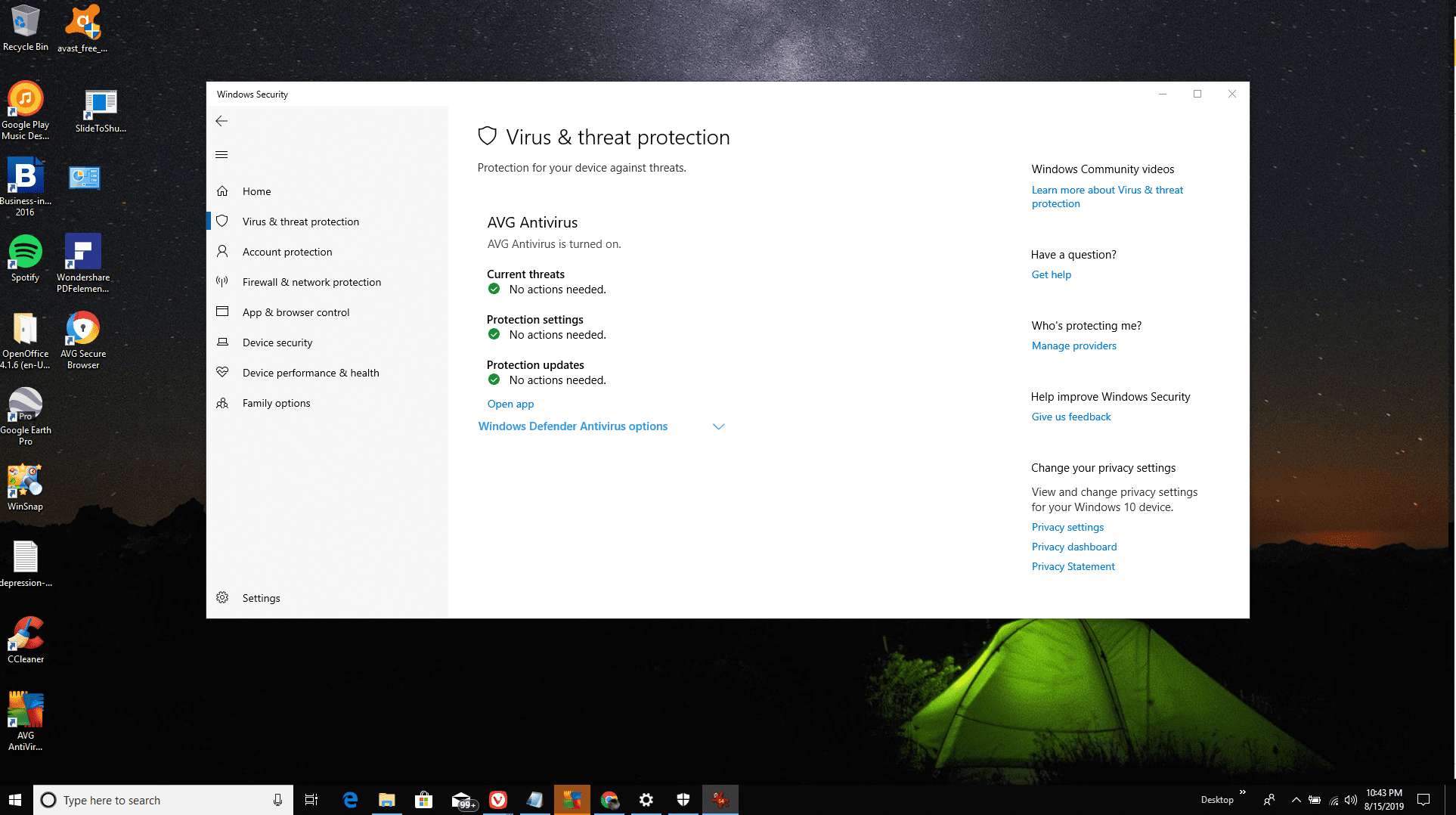This screenshot has height=815, width=1456.
Task: Open Family options section
Action: tap(327, 403)
